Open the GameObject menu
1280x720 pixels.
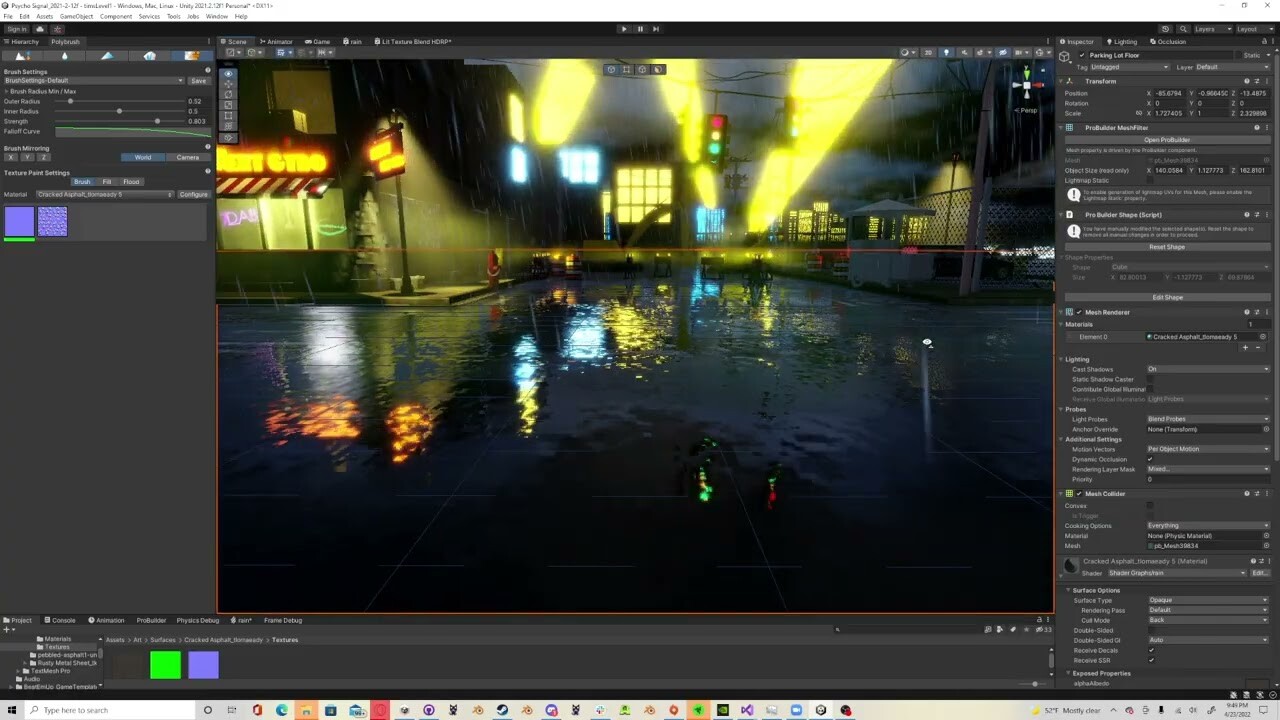[75, 16]
